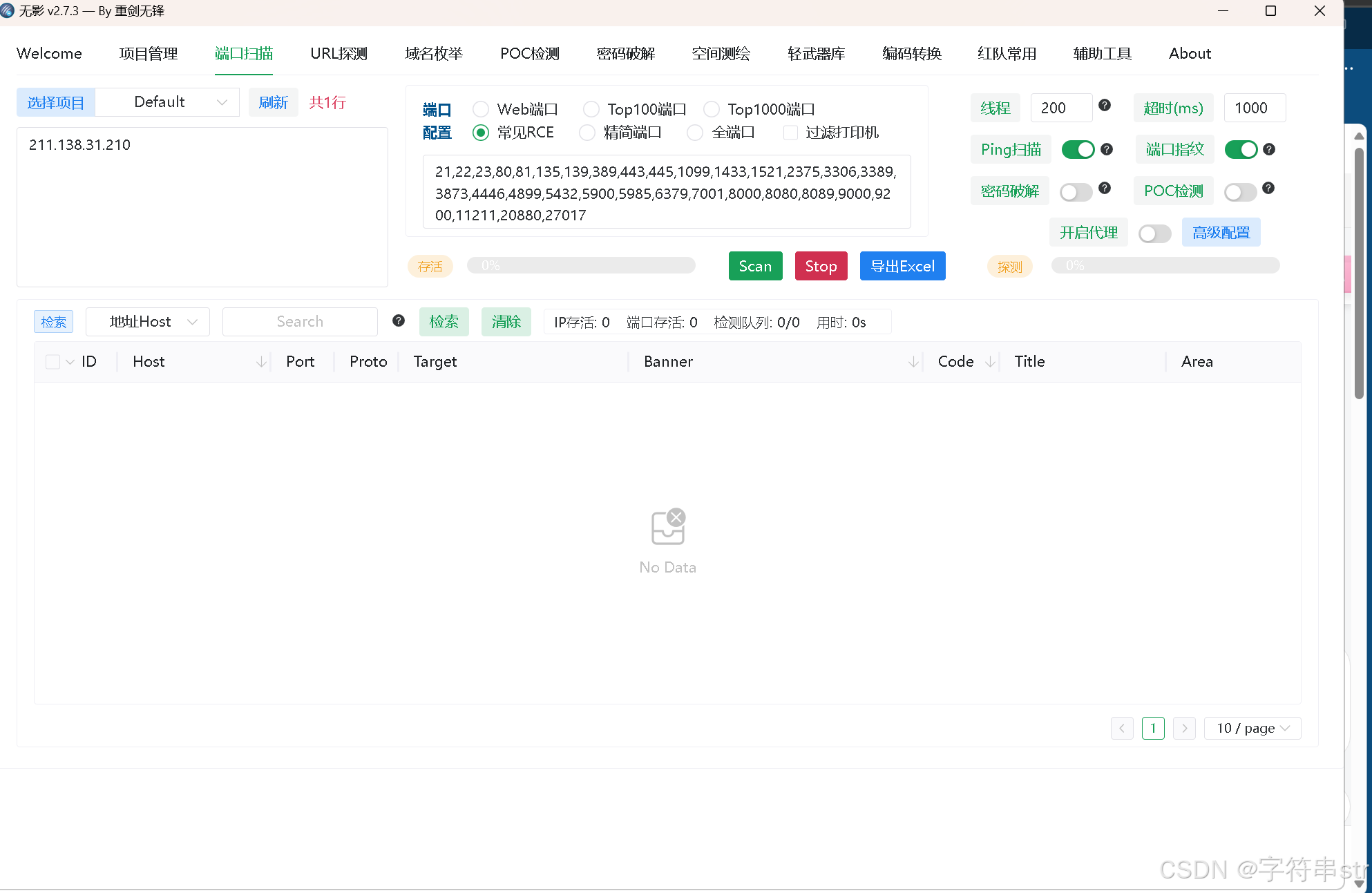Click help icon beside POC检测 toggle
The width and height of the screenshot is (1372, 893).
1268,188
